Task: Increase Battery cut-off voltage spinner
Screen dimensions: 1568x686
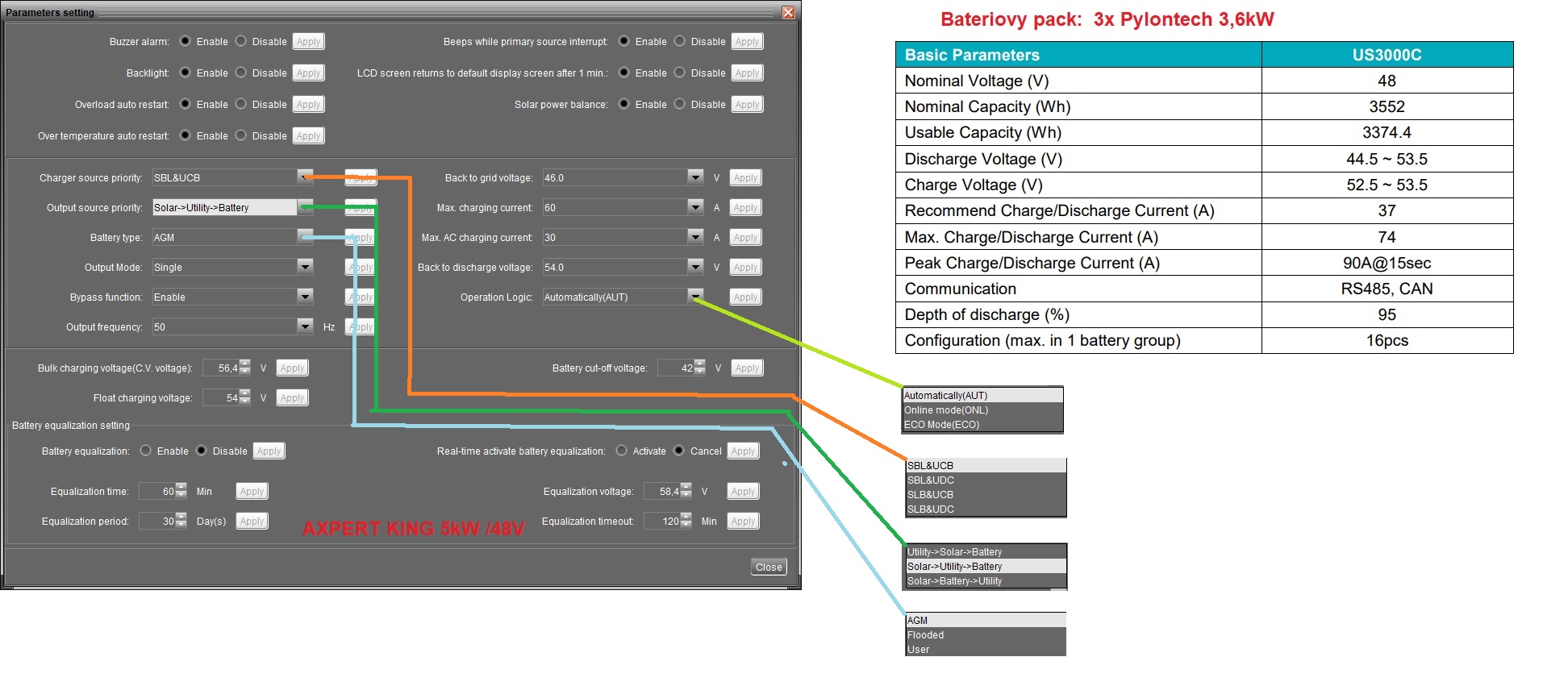Action: click(699, 364)
